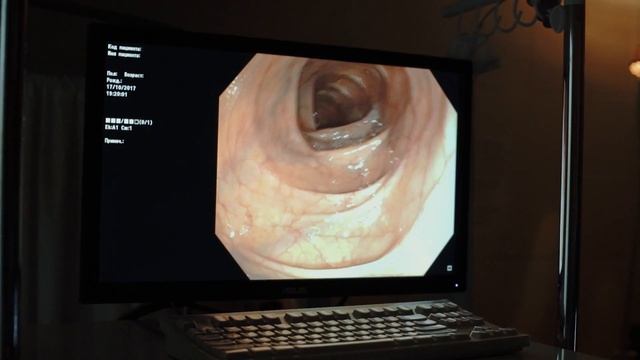Click the sex label above birth field
The width and height of the screenshot is (640, 360).
(112, 74)
